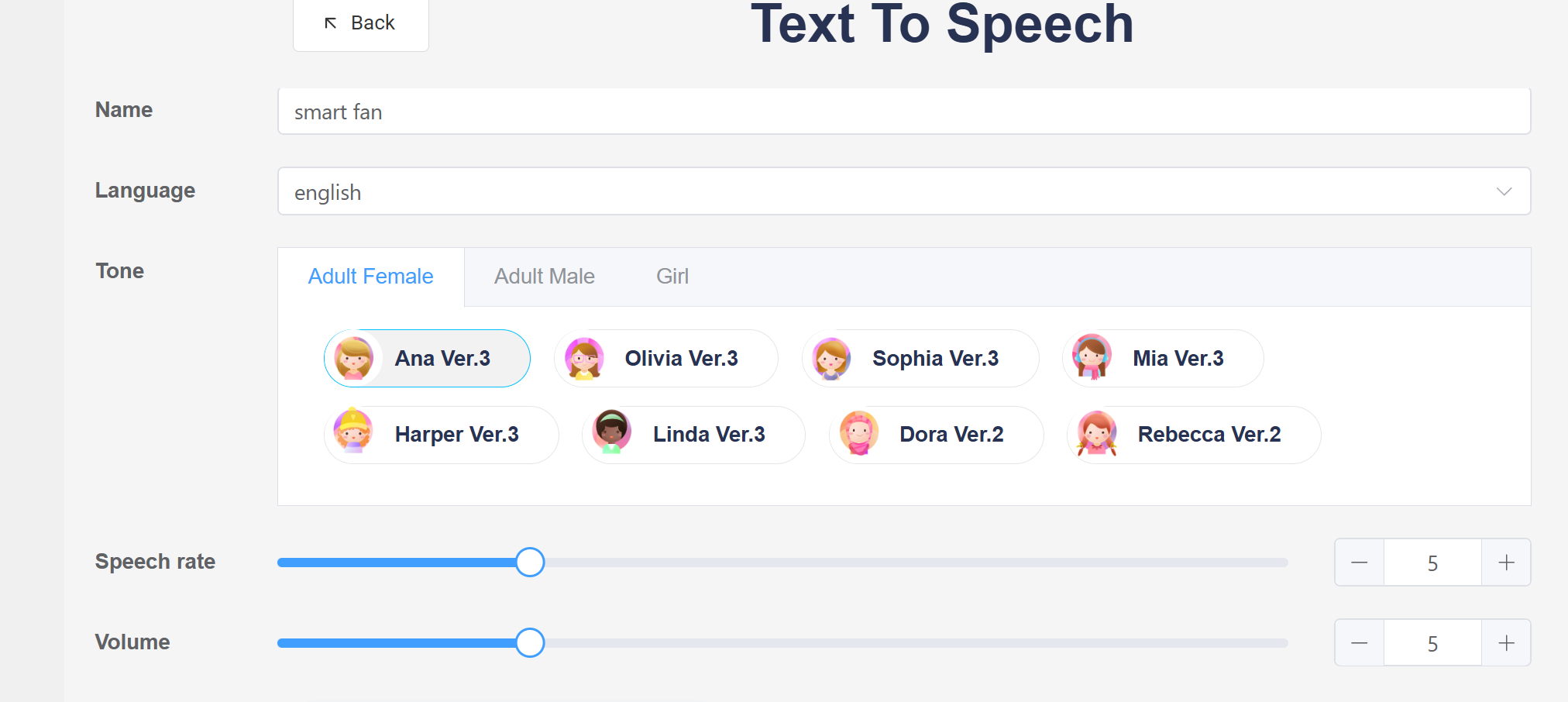Expand language list via chevron arrow
The height and width of the screenshot is (702, 1568).
coord(1504,192)
